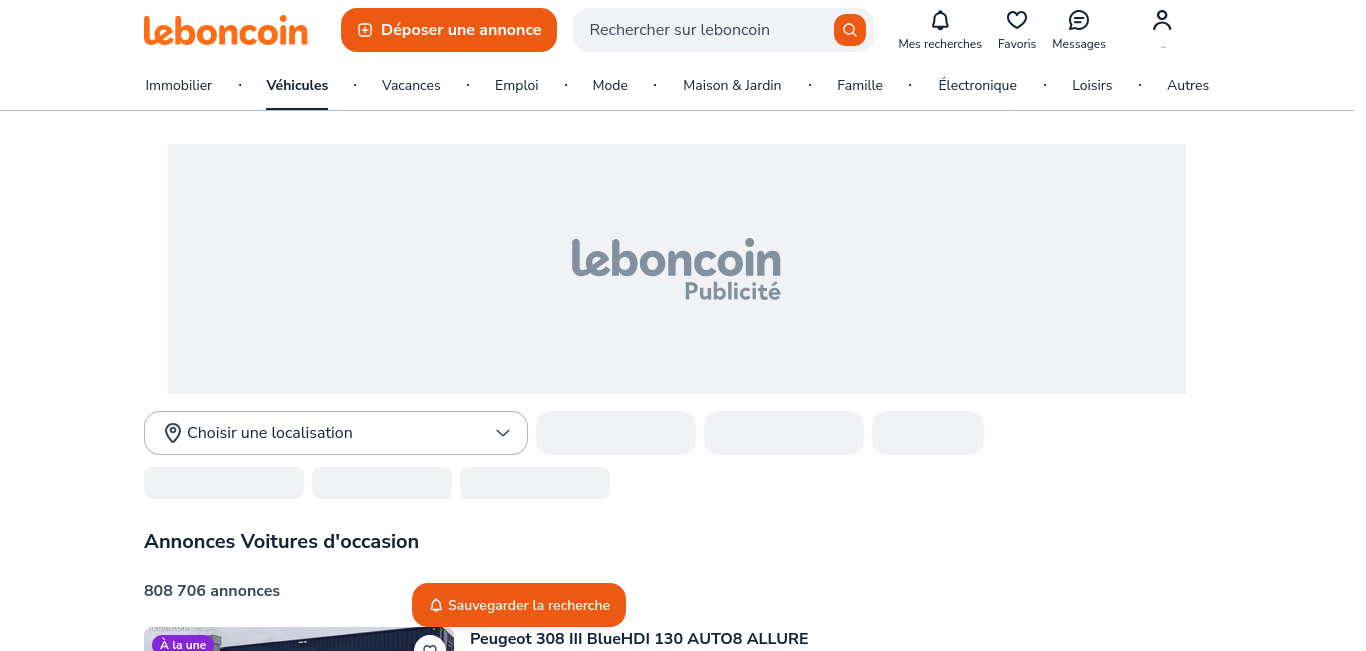Expand the Choisir une localisation dropdown
This screenshot has height=651, width=1366.
coord(335,433)
